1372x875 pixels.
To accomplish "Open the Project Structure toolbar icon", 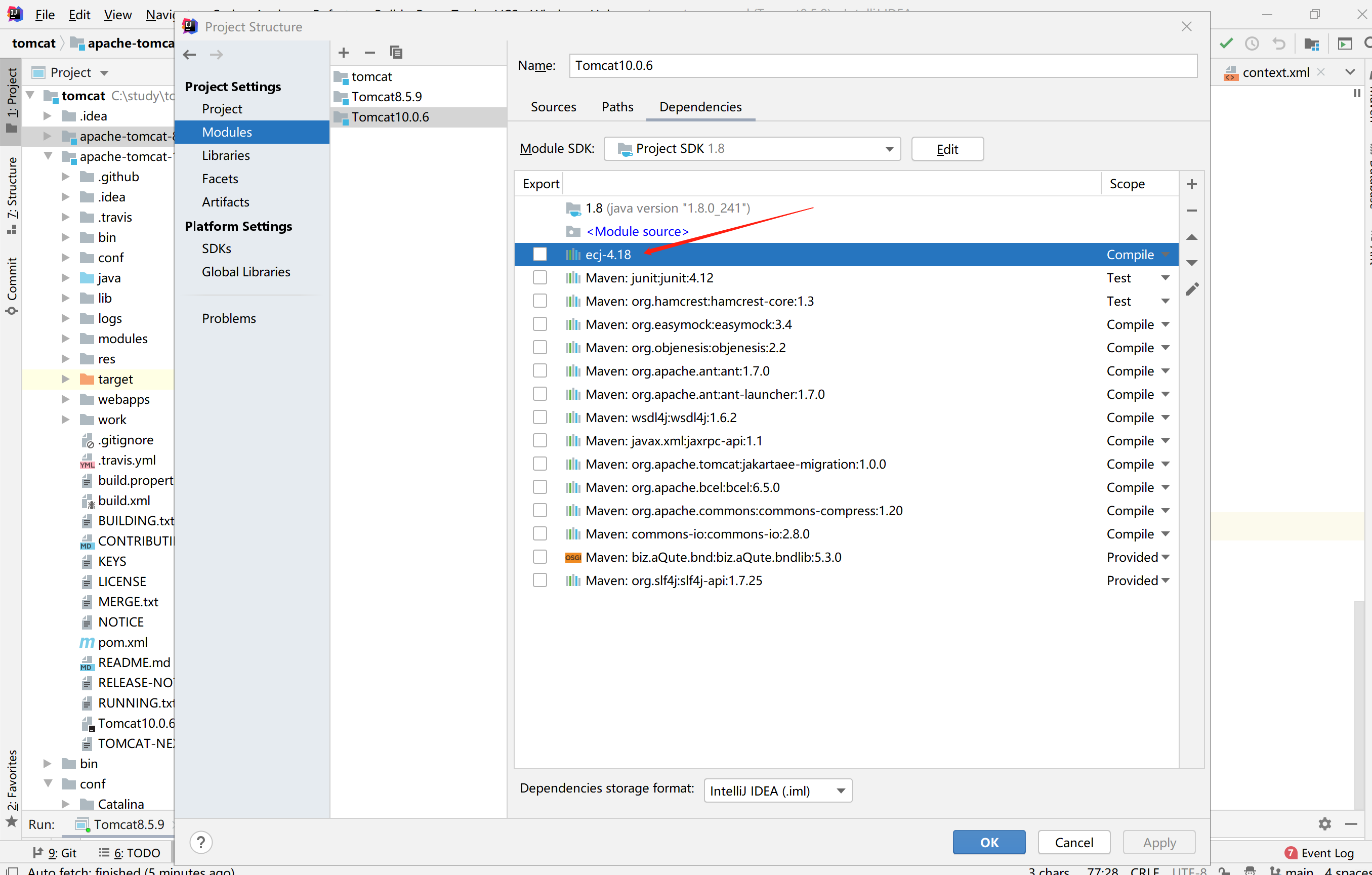I will (x=1312, y=44).
